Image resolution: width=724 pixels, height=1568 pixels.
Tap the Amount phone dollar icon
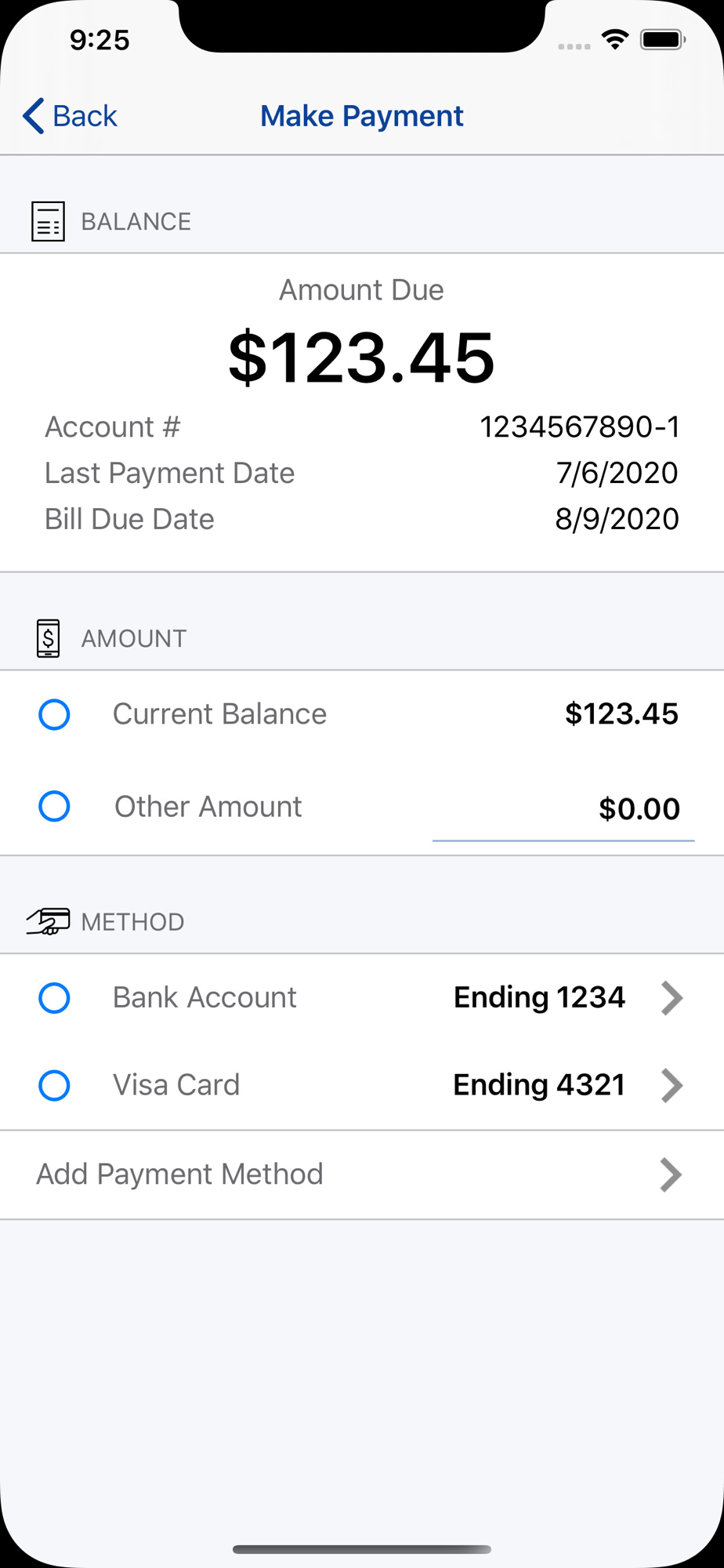pos(48,638)
